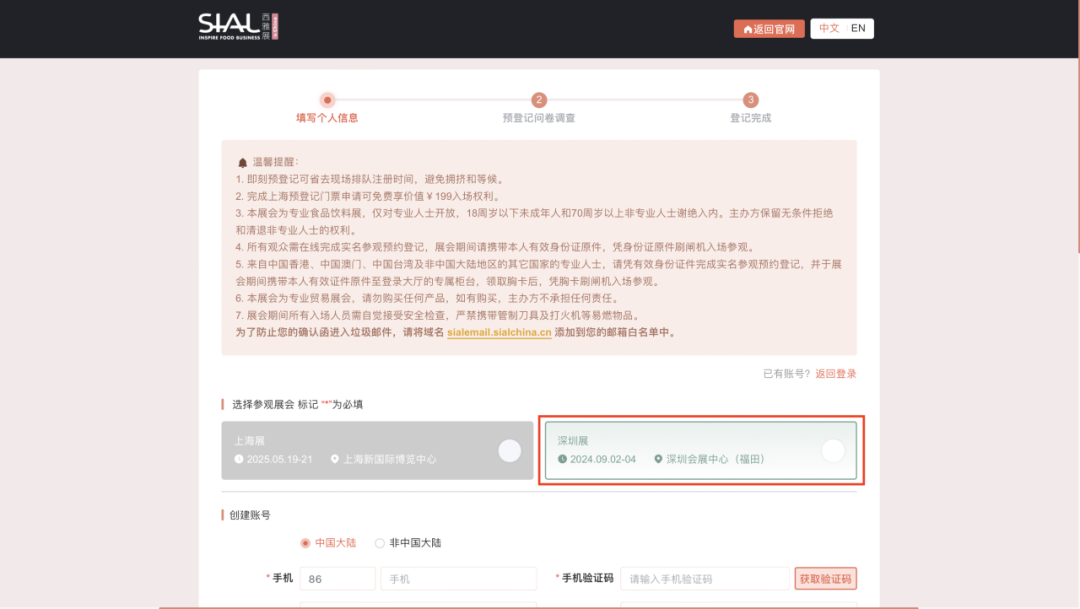Click the 获取验证码 button
1080x609 pixels.
(825, 578)
